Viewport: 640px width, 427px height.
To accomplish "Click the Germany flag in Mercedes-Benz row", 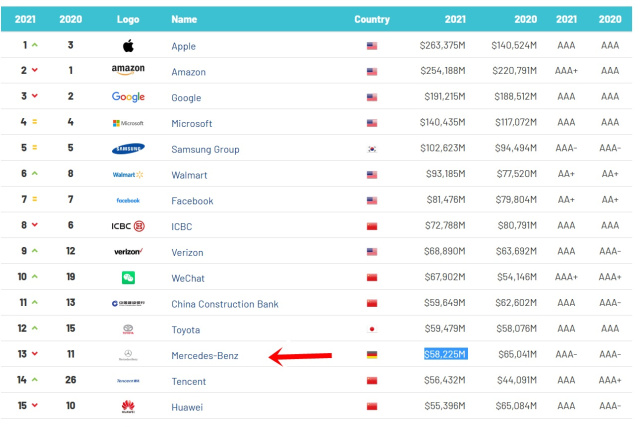I will coord(372,355).
